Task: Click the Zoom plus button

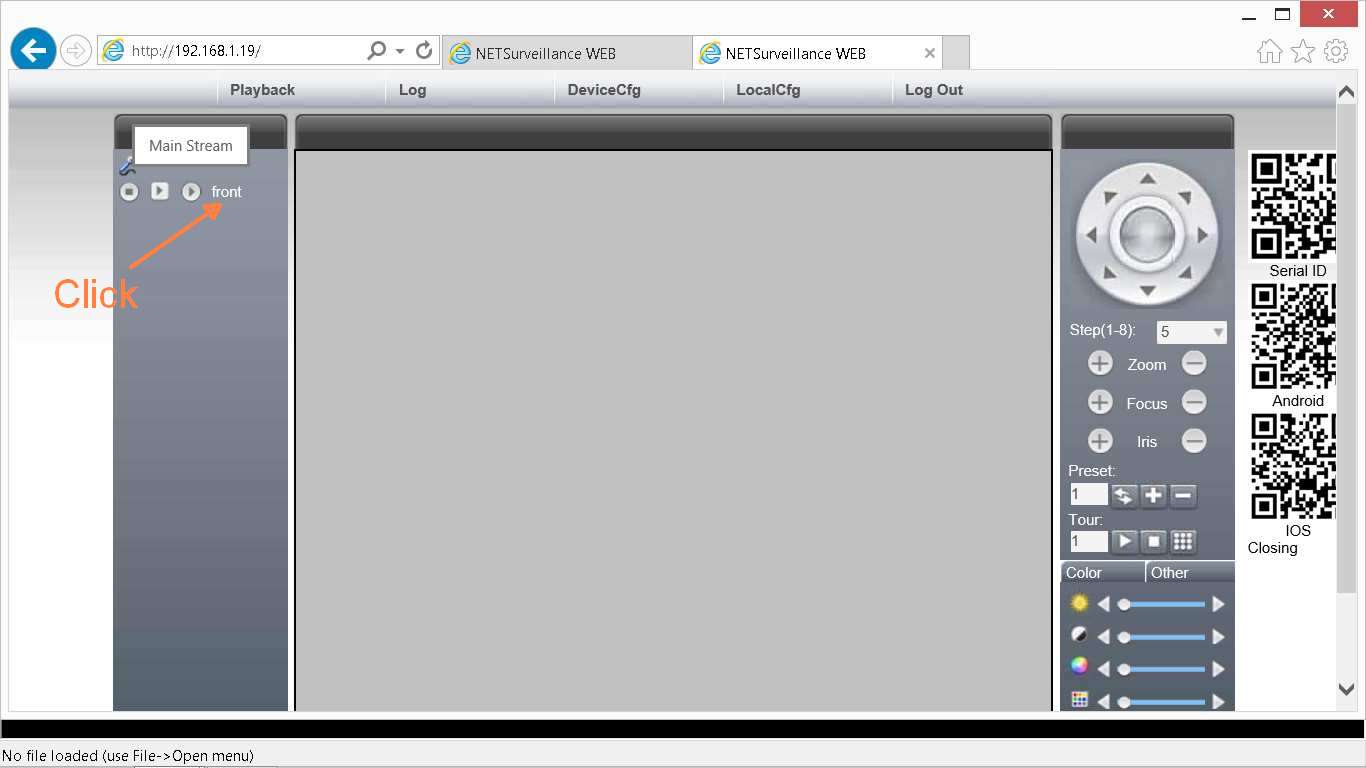Action: pos(1100,364)
